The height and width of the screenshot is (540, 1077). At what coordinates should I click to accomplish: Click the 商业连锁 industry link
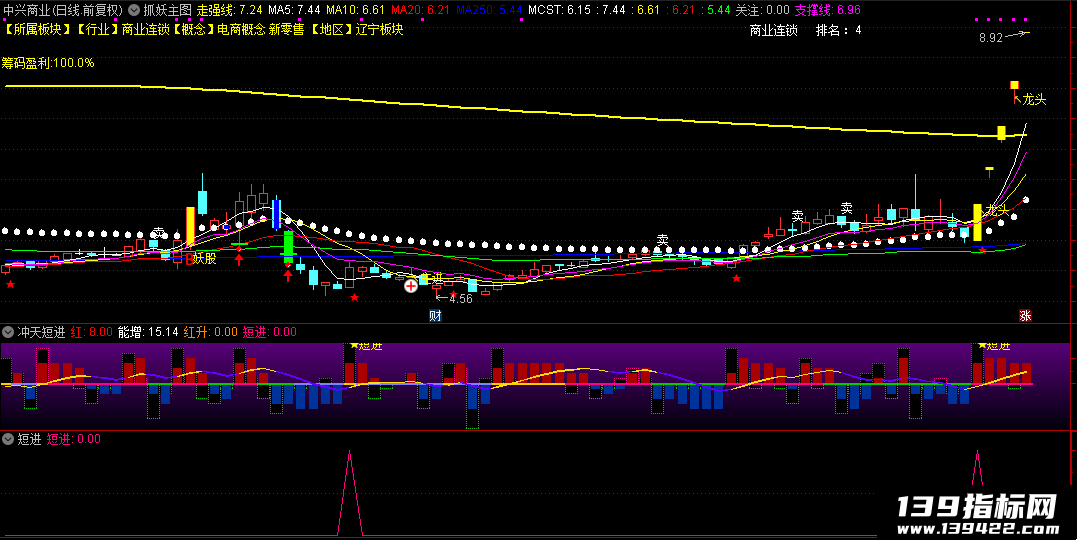coord(146,30)
